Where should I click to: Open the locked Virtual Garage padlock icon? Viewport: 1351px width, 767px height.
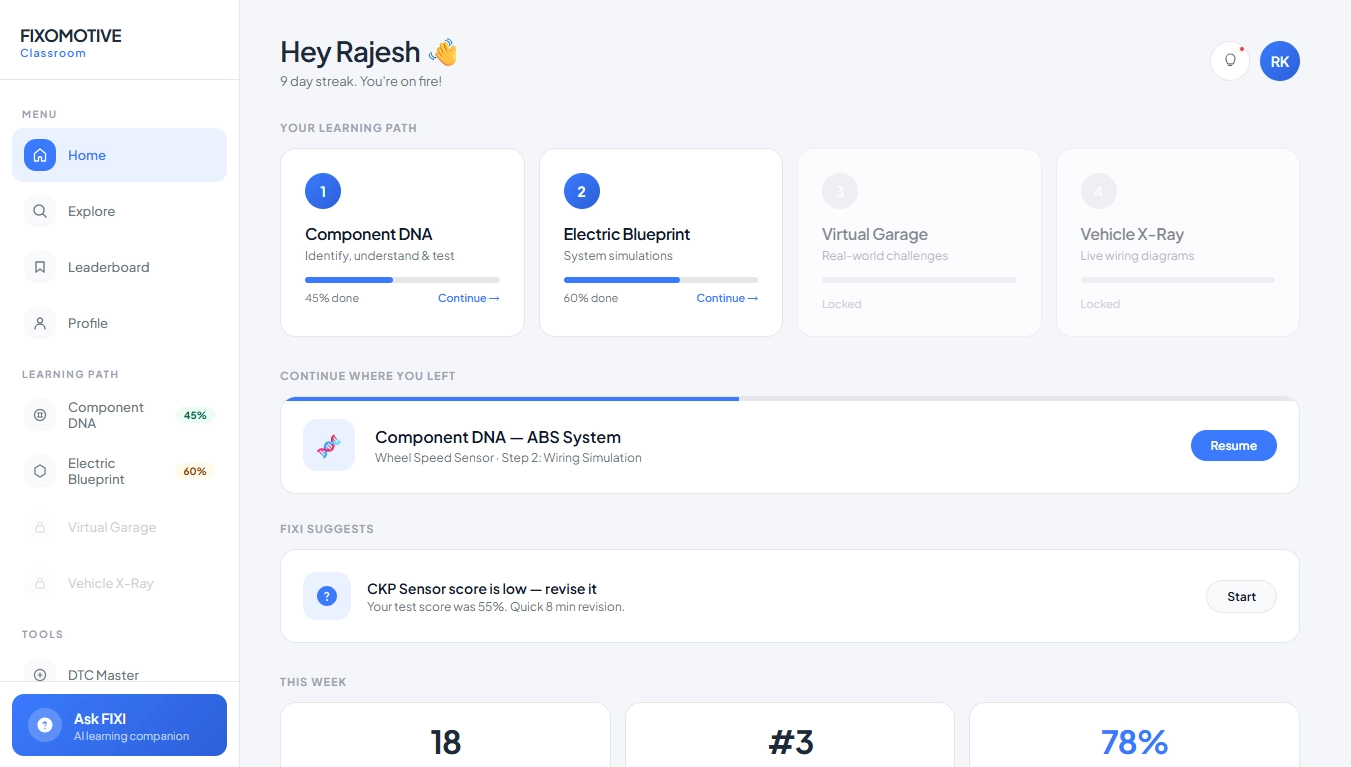click(40, 527)
